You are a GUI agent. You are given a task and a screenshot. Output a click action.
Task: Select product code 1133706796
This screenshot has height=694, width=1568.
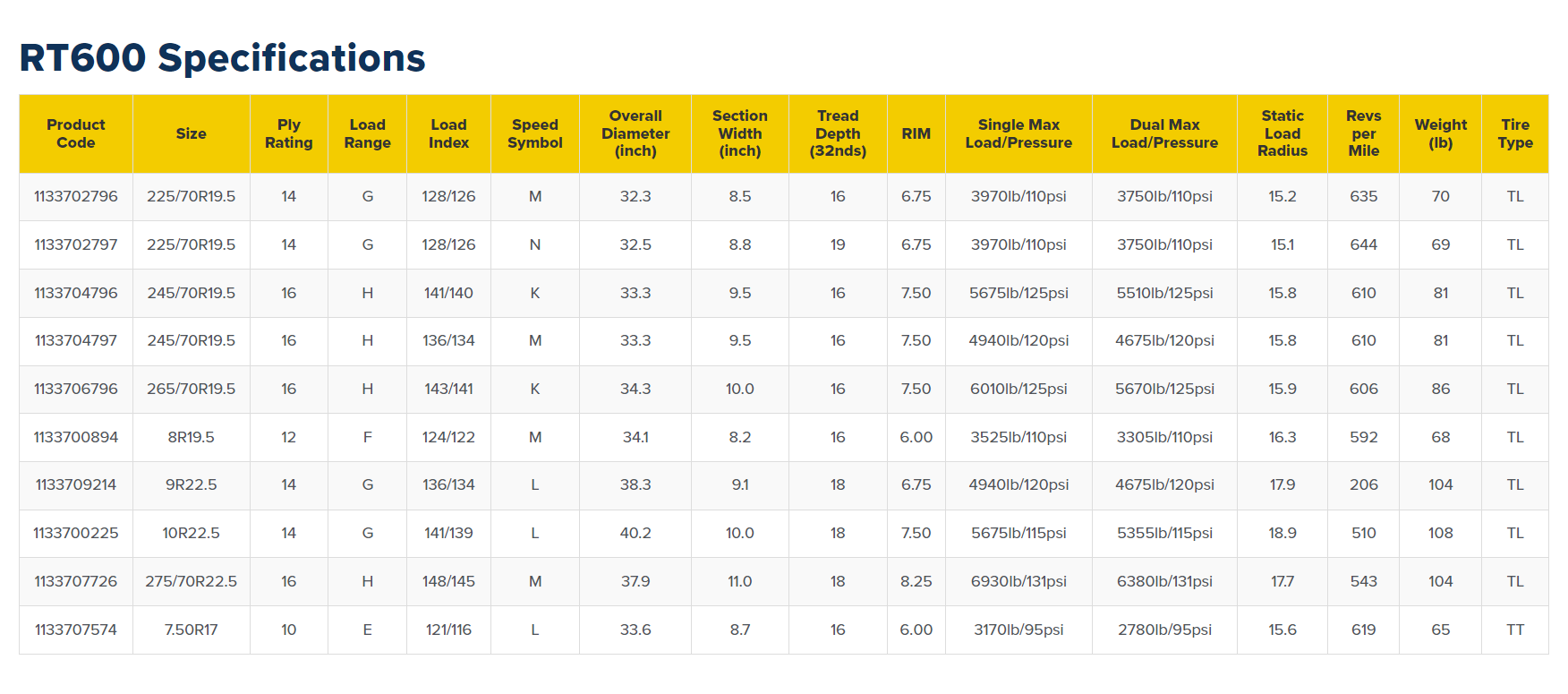click(76, 389)
